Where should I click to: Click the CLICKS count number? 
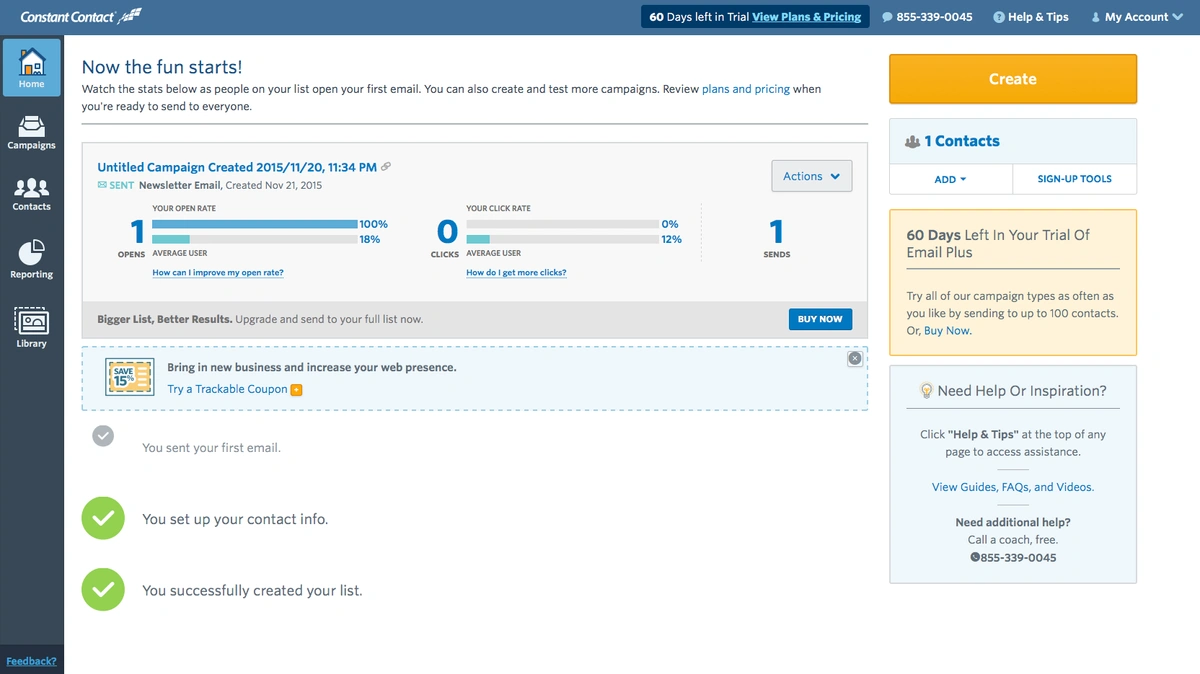[447, 232]
